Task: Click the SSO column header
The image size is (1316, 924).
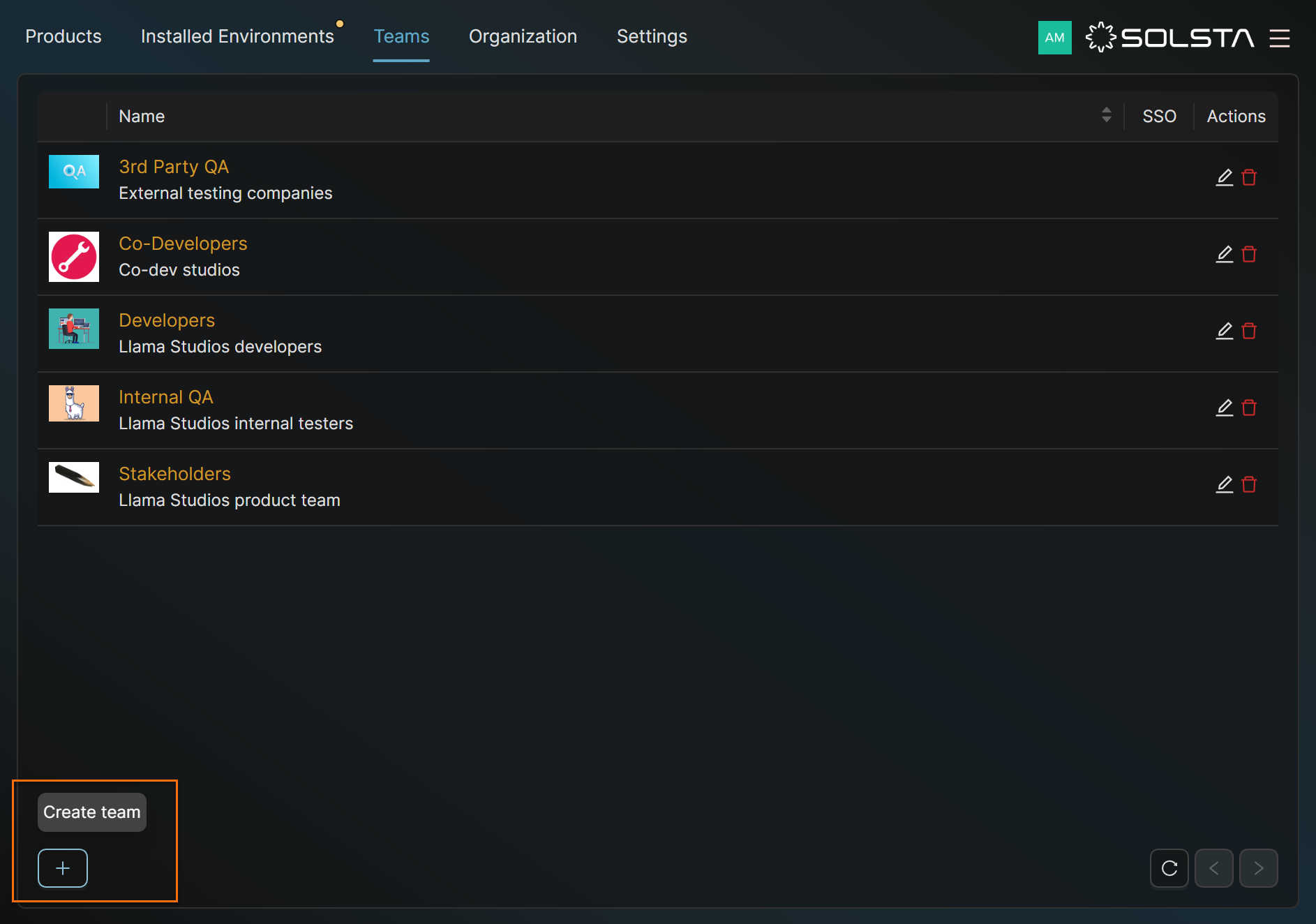Action: tap(1159, 117)
